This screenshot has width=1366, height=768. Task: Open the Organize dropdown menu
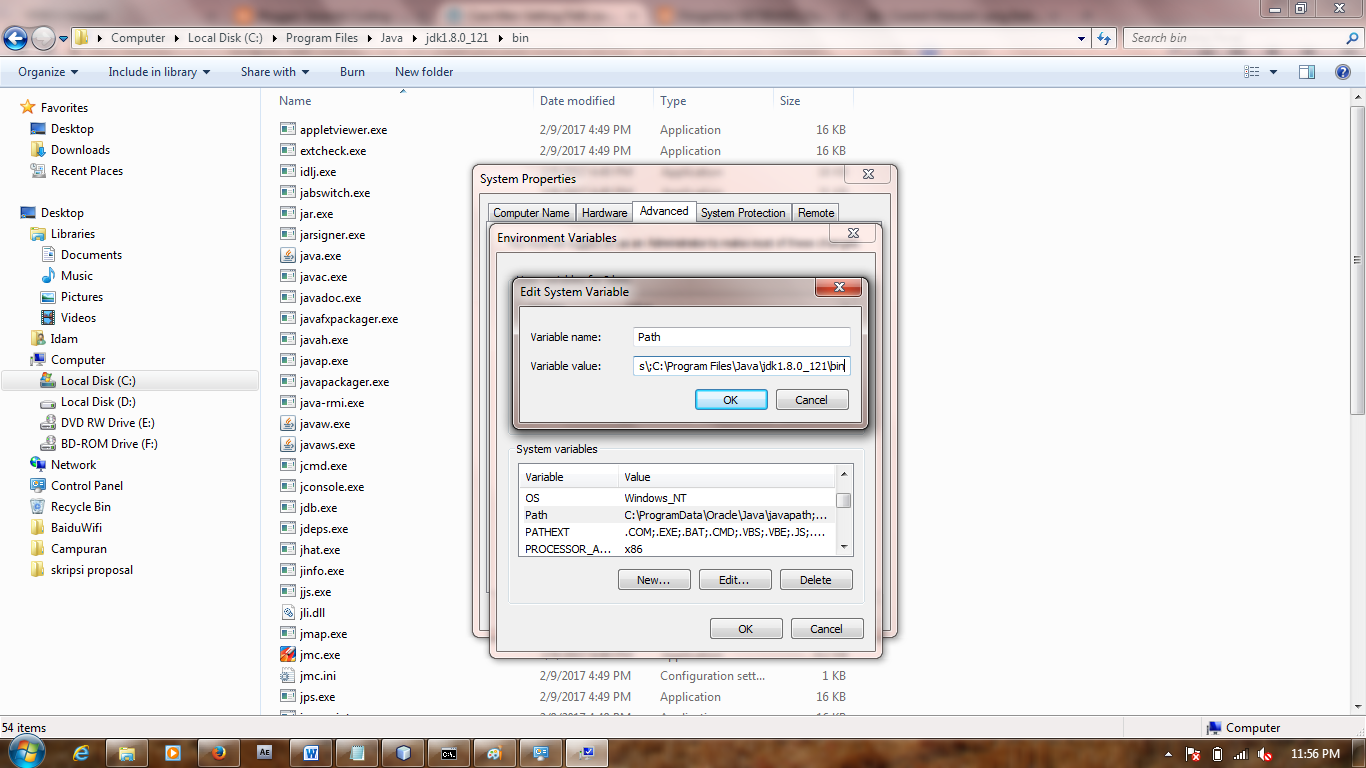coord(46,71)
